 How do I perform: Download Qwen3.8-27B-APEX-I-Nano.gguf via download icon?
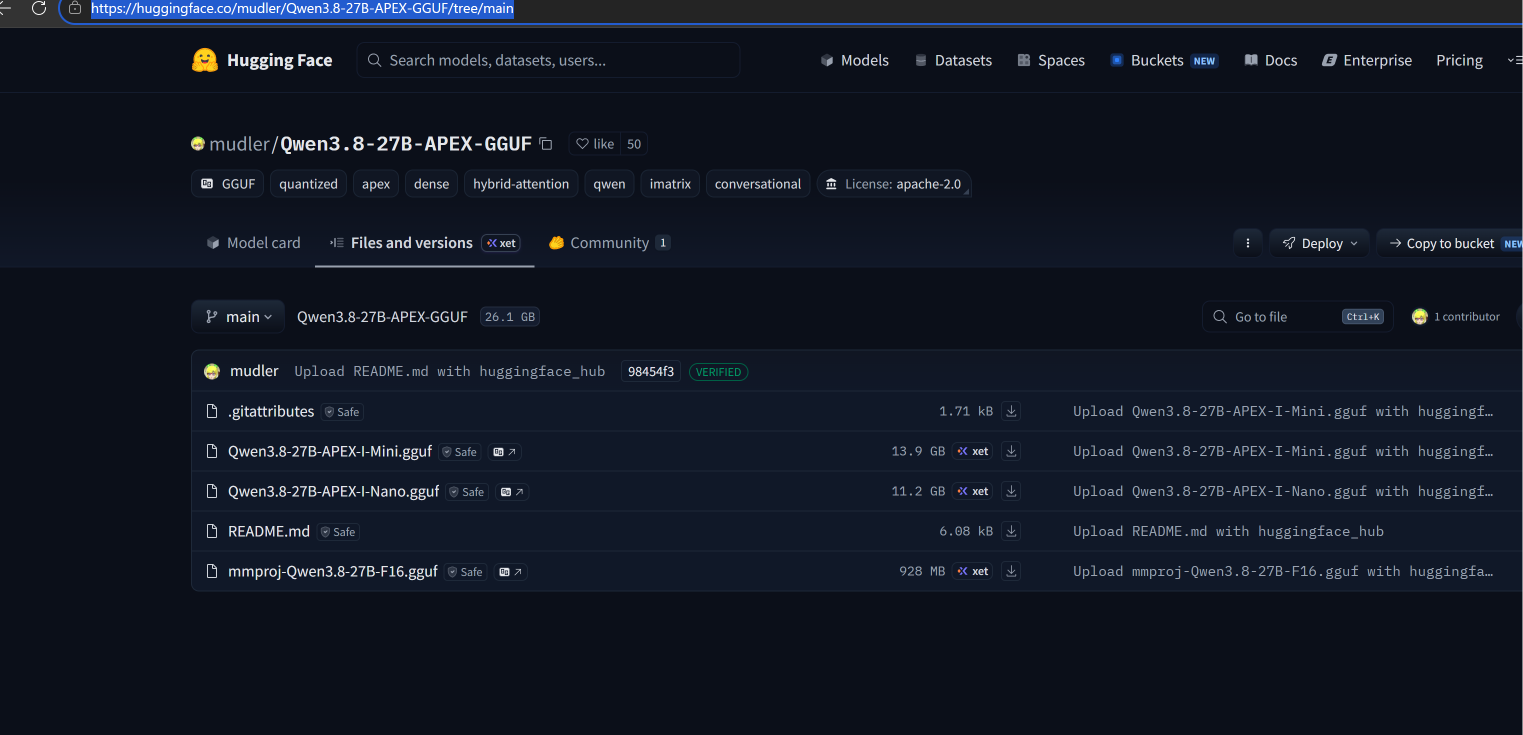[x=1011, y=491]
